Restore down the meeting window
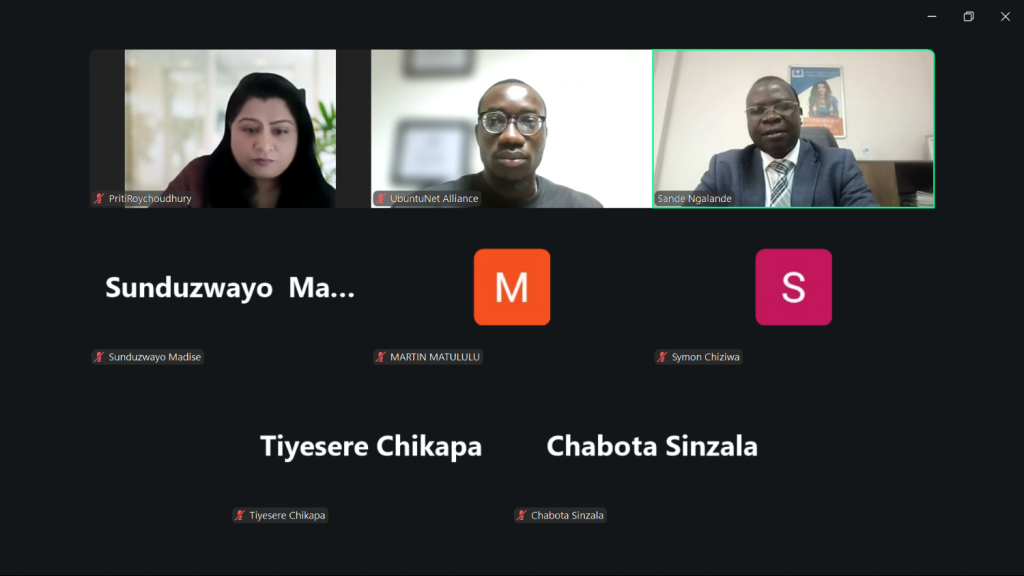 coord(968,17)
